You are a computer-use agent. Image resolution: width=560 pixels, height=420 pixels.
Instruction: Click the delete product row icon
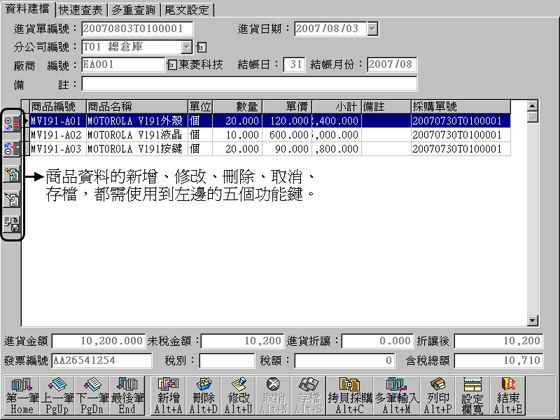12,148
